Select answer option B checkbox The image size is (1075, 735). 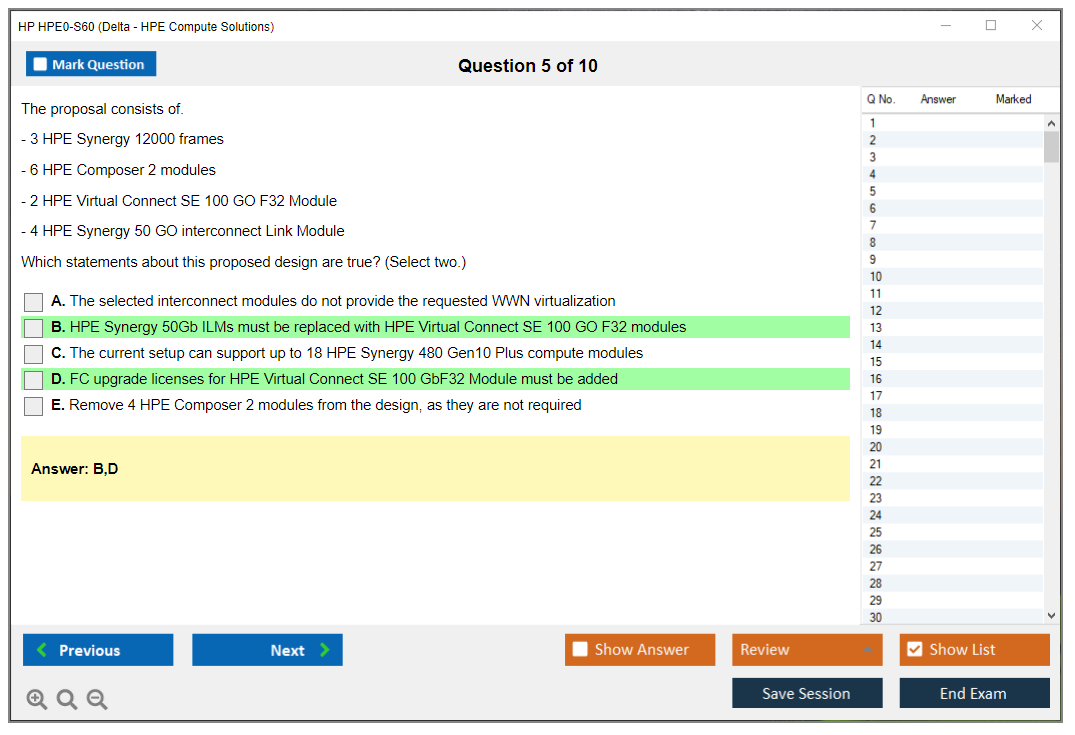(34, 328)
